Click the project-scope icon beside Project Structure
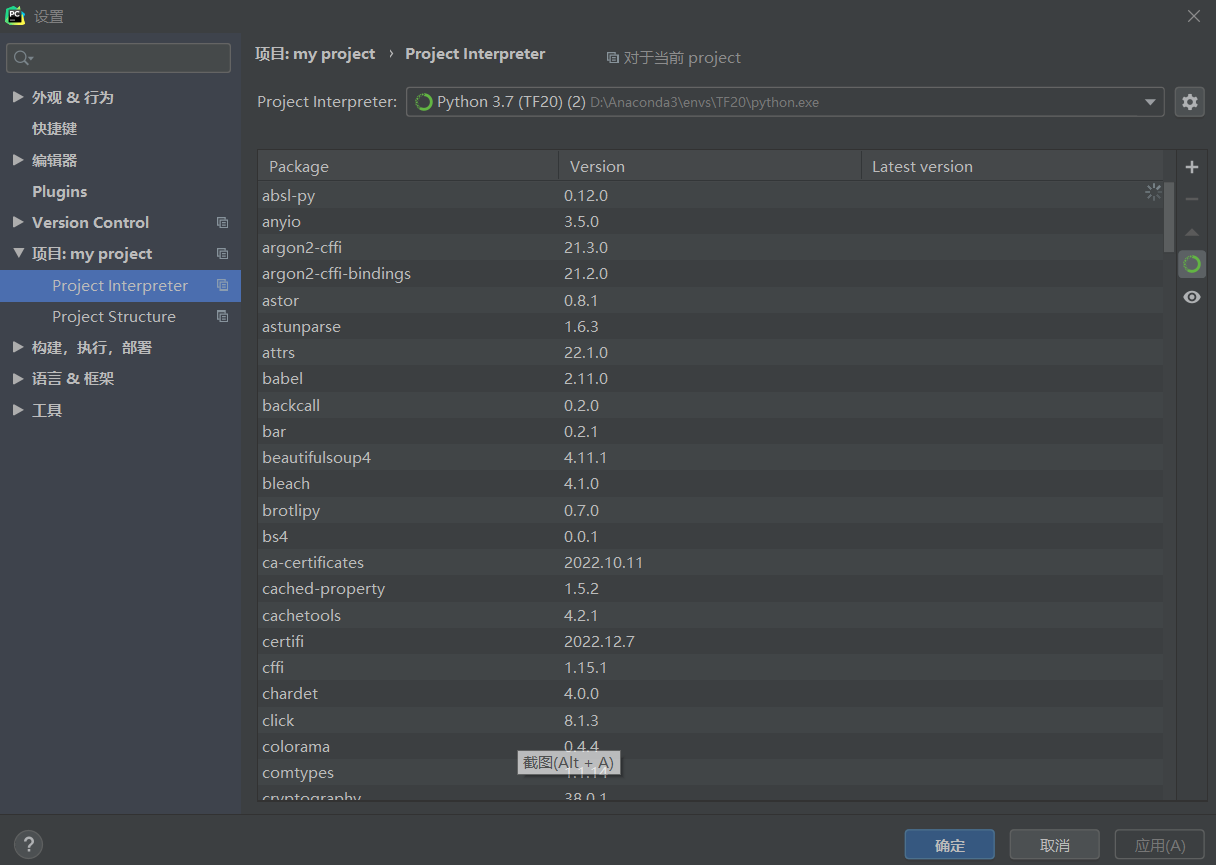1216x865 pixels. pyautogui.click(x=222, y=317)
